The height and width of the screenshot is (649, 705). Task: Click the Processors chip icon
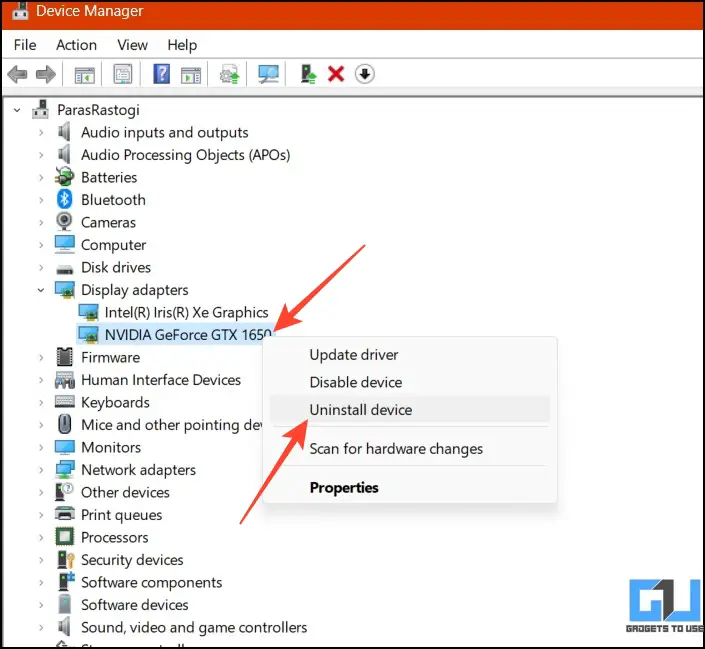click(x=65, y=537)
